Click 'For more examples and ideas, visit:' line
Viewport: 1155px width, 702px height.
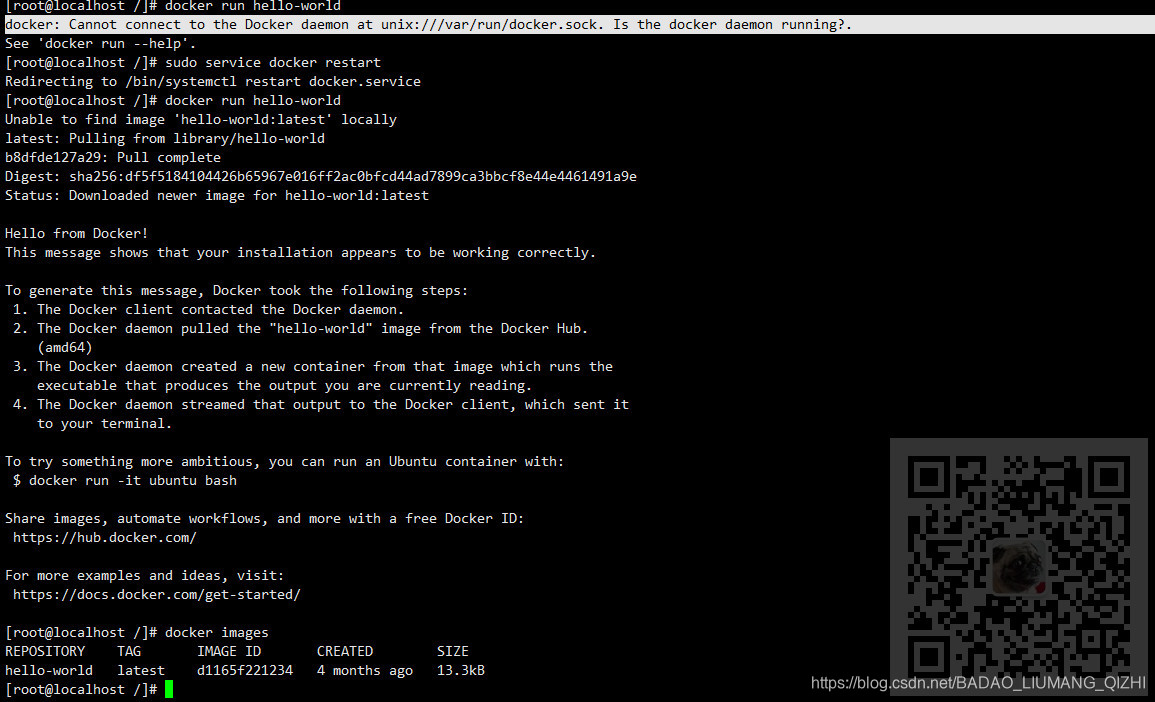coord(144,576)
